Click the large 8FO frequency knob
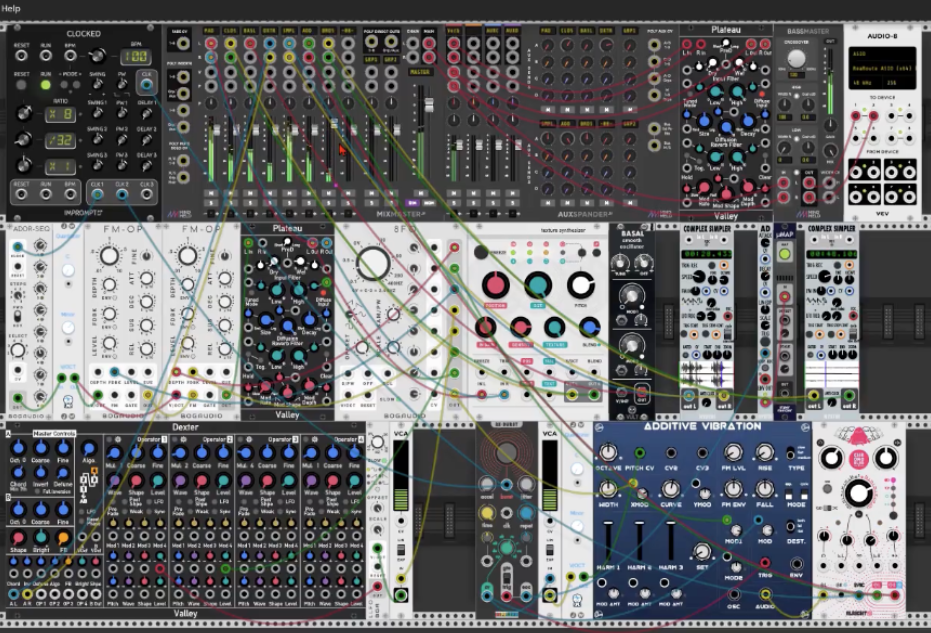The height and width of the screenshot is (633, 931). tap(373, 264)
